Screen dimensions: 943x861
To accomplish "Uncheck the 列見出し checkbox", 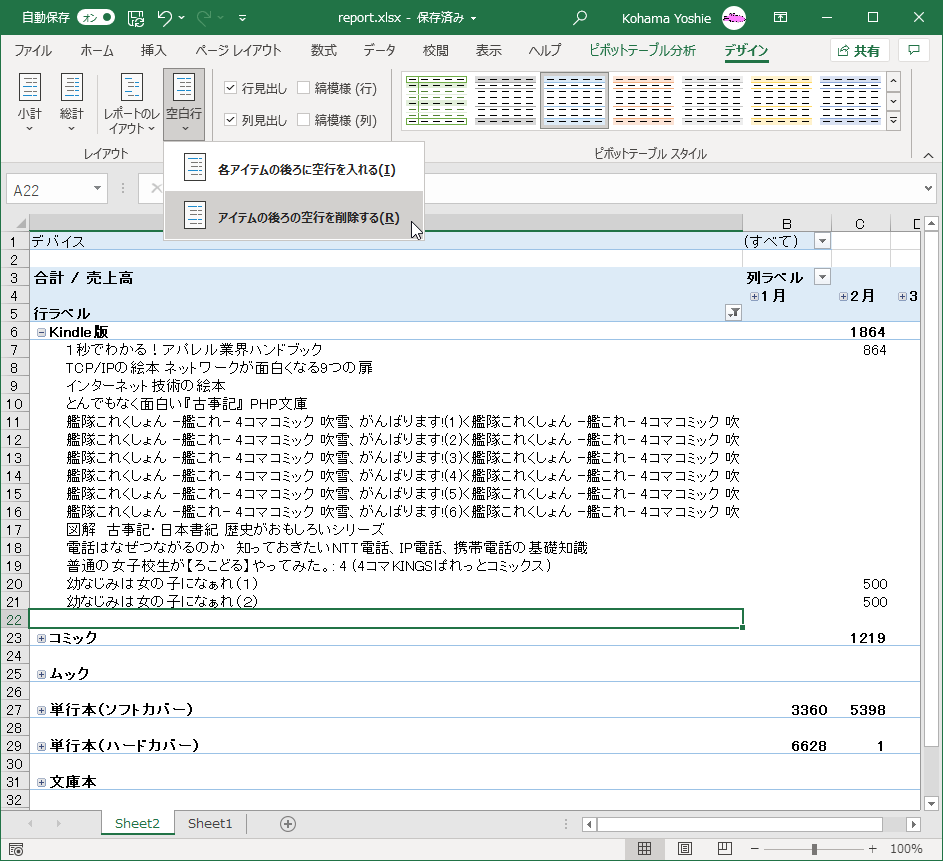I will click(x=230, y=120).
